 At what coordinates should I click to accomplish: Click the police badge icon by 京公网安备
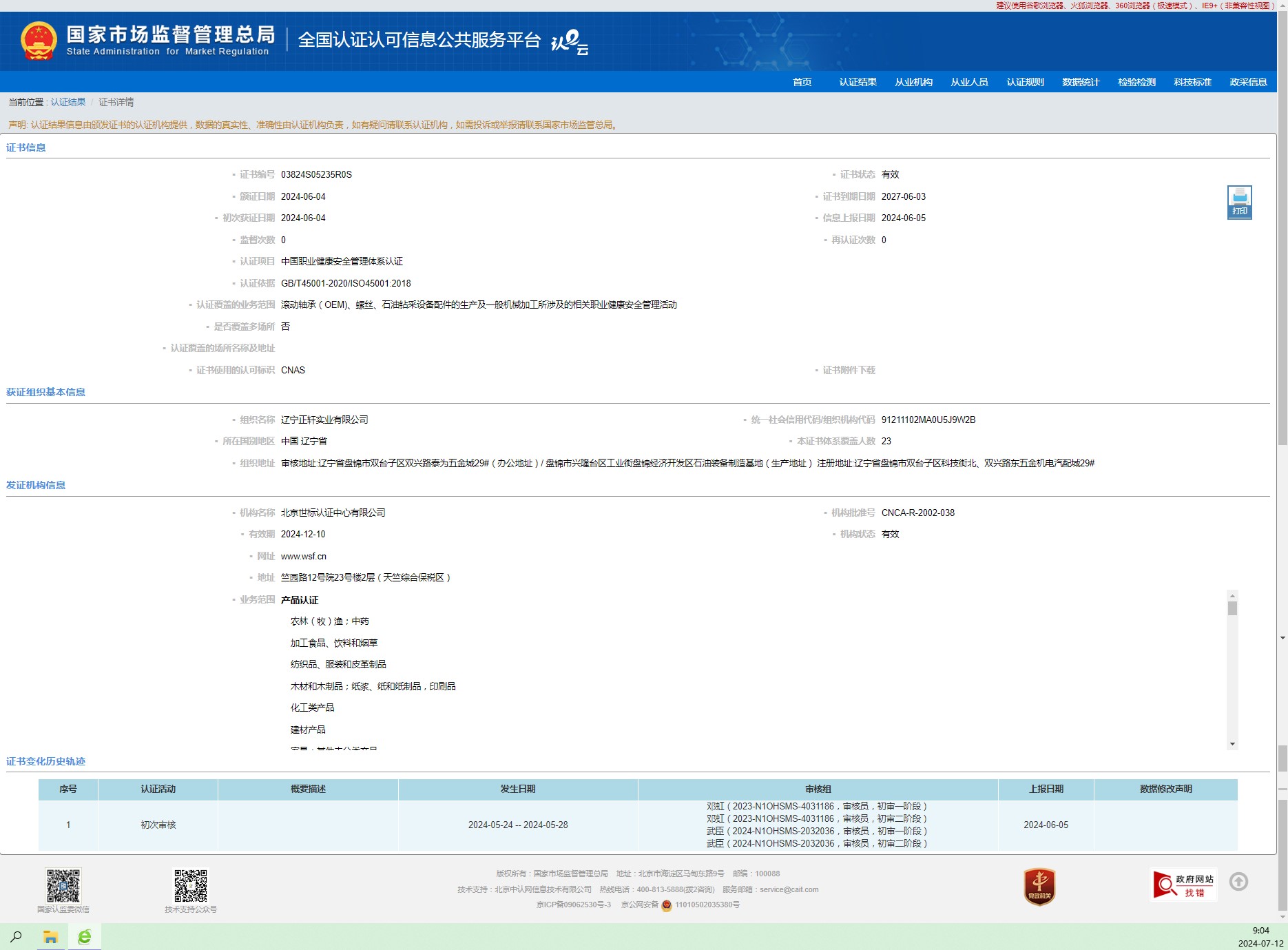tap(666, 905)
